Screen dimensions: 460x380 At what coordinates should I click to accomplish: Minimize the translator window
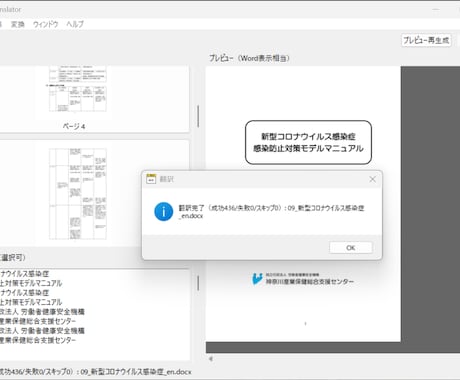(436, 9)
